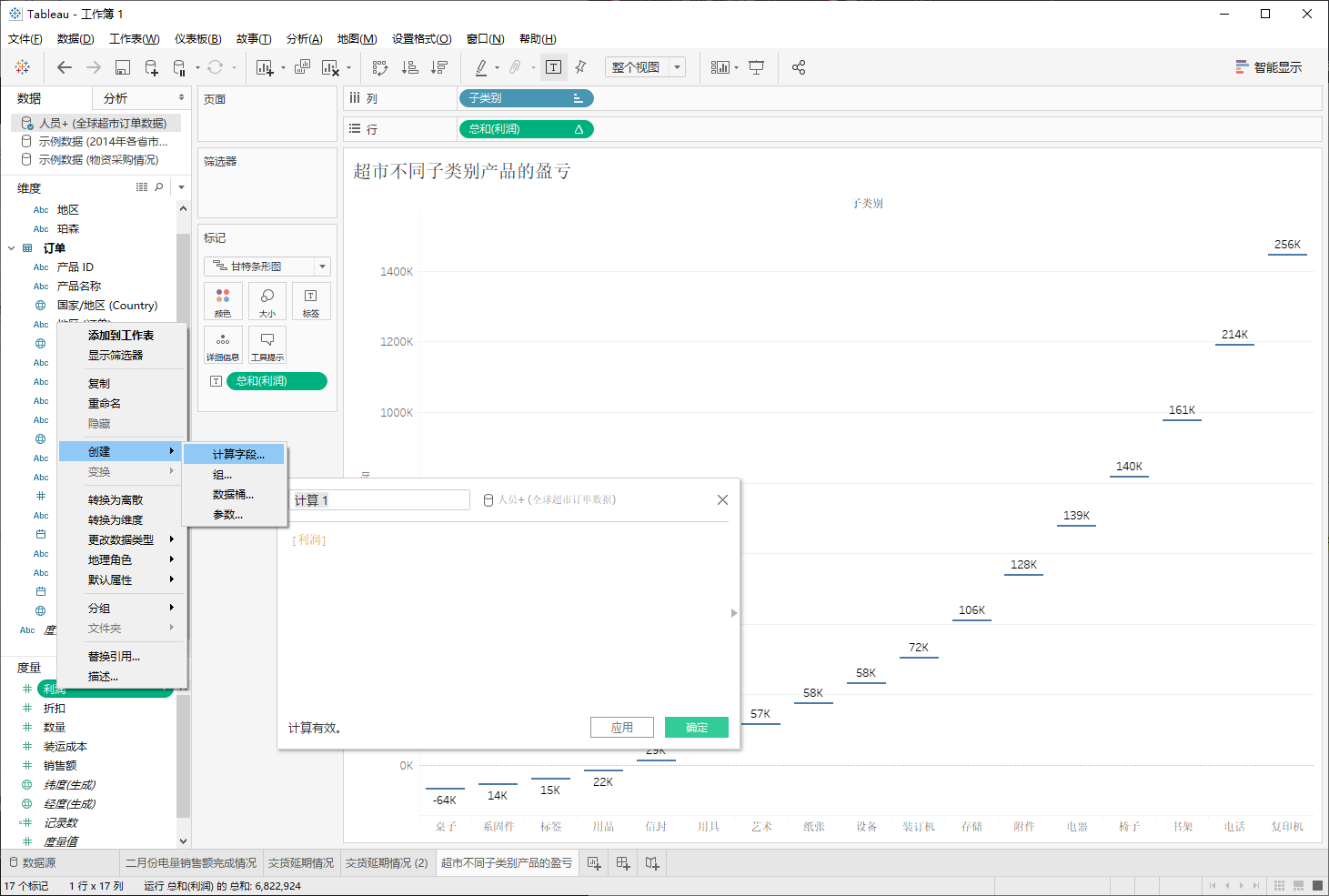This screenshot has height=896, width=1329.
Task: Toggle the show mark labels toolbar button
Action: [x=553, y=67]
